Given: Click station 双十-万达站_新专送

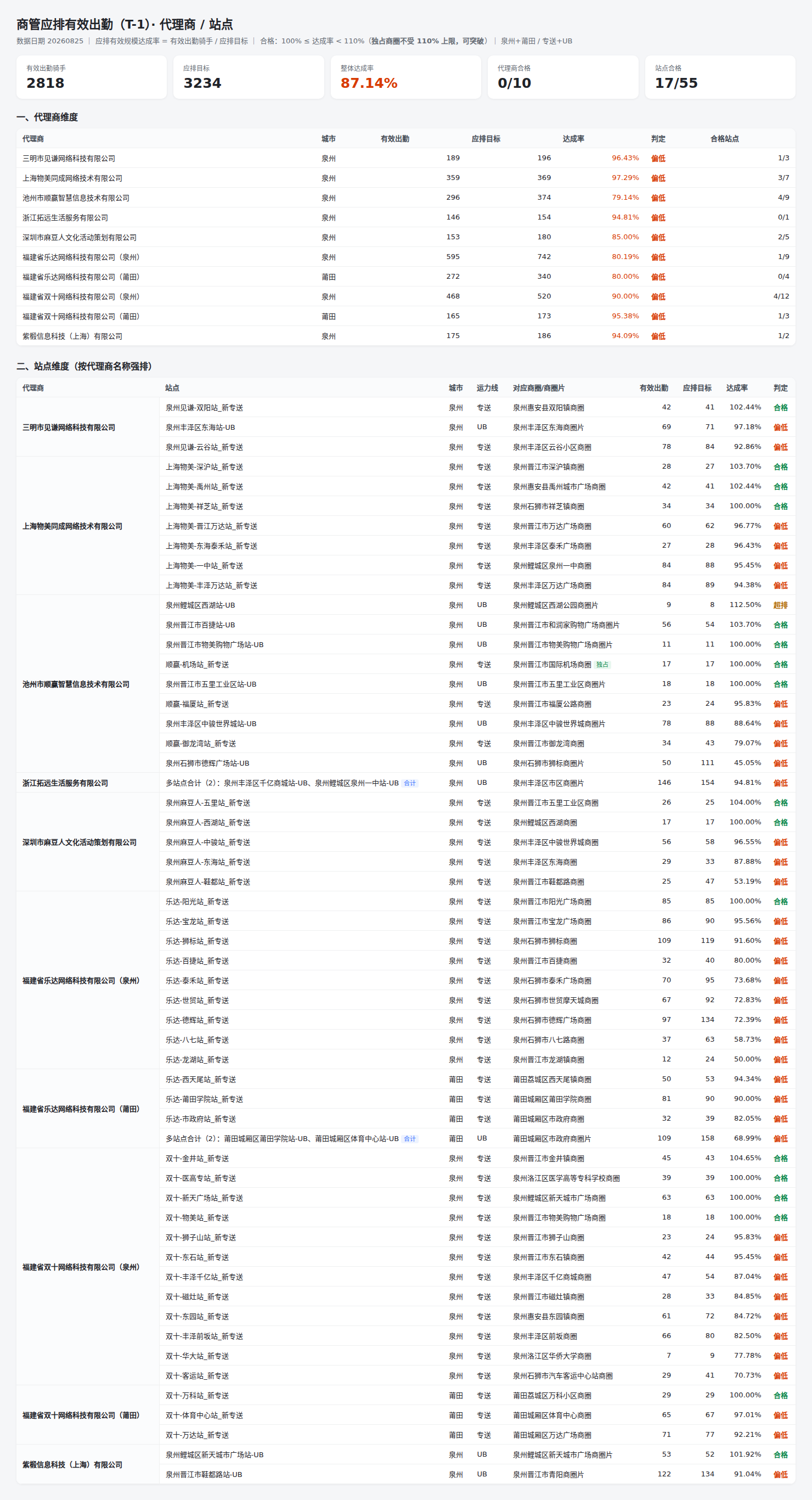Looking at the screenshot, I should (198, 1435).
